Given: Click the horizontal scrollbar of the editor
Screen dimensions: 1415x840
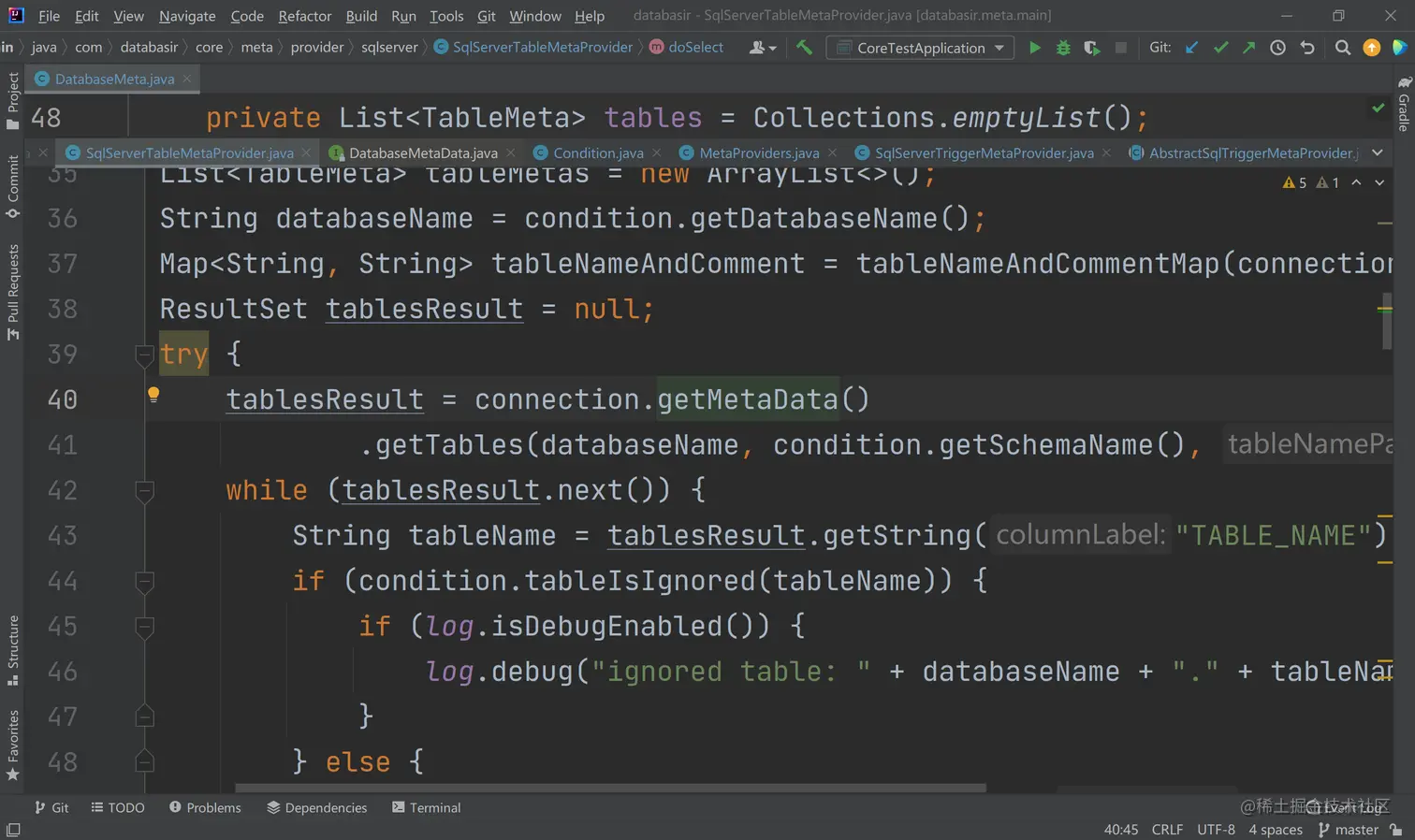Looking at the screenshot, I should tap(610, 788).
